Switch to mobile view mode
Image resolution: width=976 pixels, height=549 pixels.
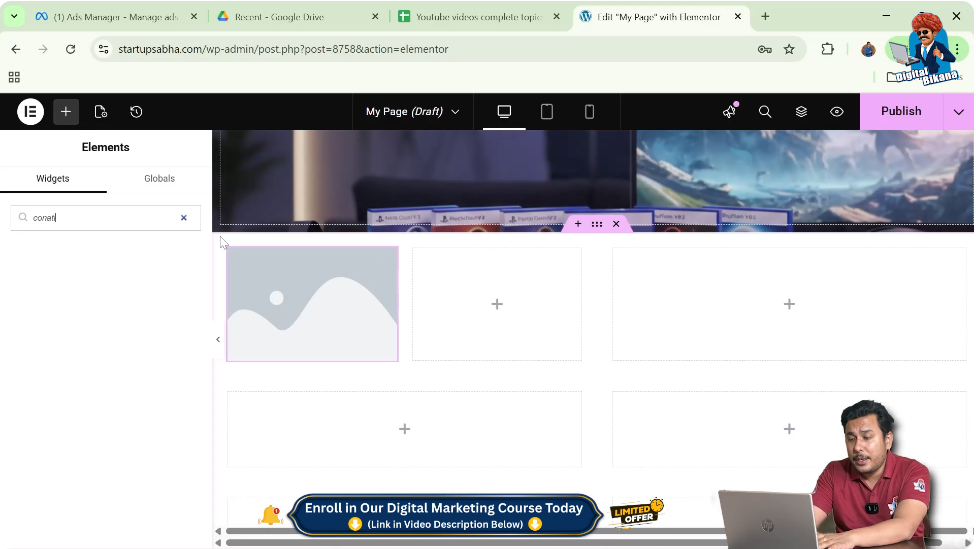(589, 112)
